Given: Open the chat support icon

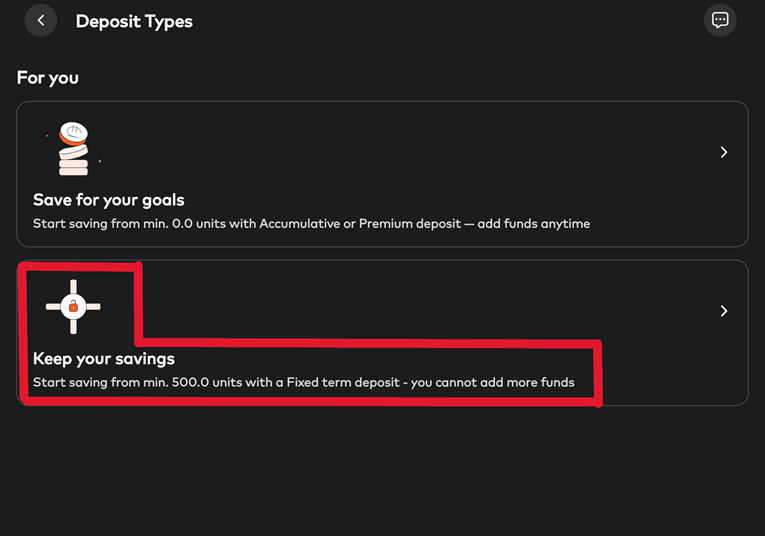Looking at the screenshot, I should click(719, 20).
